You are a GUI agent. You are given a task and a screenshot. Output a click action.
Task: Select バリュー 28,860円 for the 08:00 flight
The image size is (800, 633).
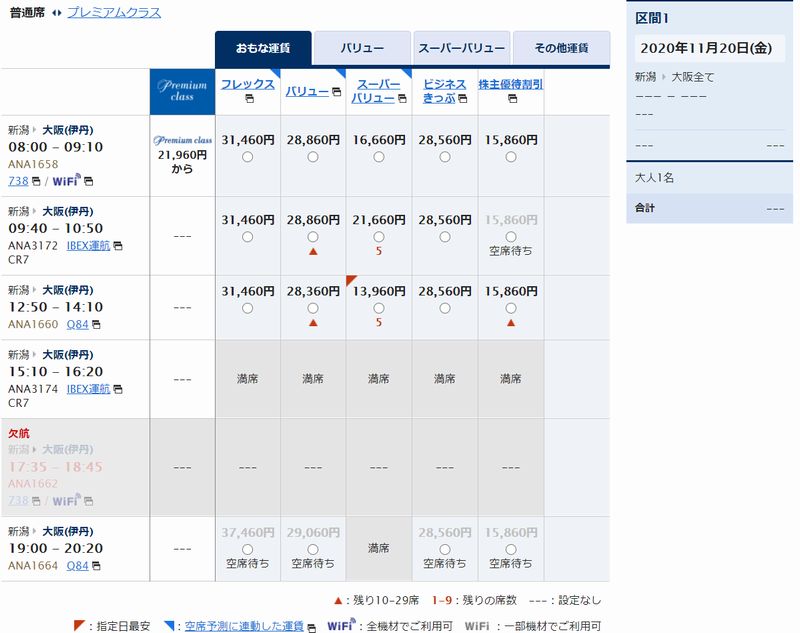click(313, 157)
